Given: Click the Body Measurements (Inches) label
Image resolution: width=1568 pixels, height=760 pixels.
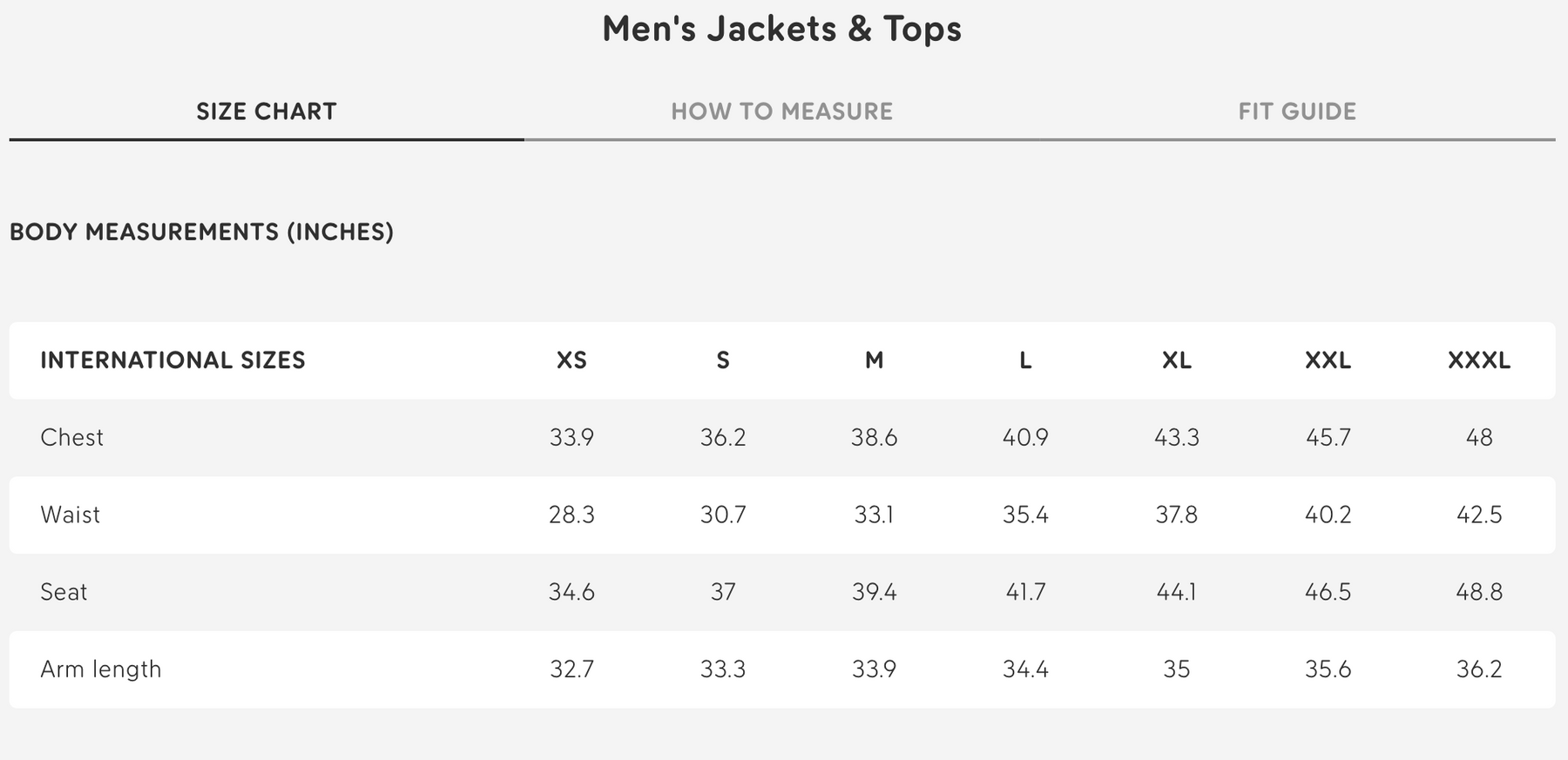Looking at the screenshot, I should click(x=201, y=232).
